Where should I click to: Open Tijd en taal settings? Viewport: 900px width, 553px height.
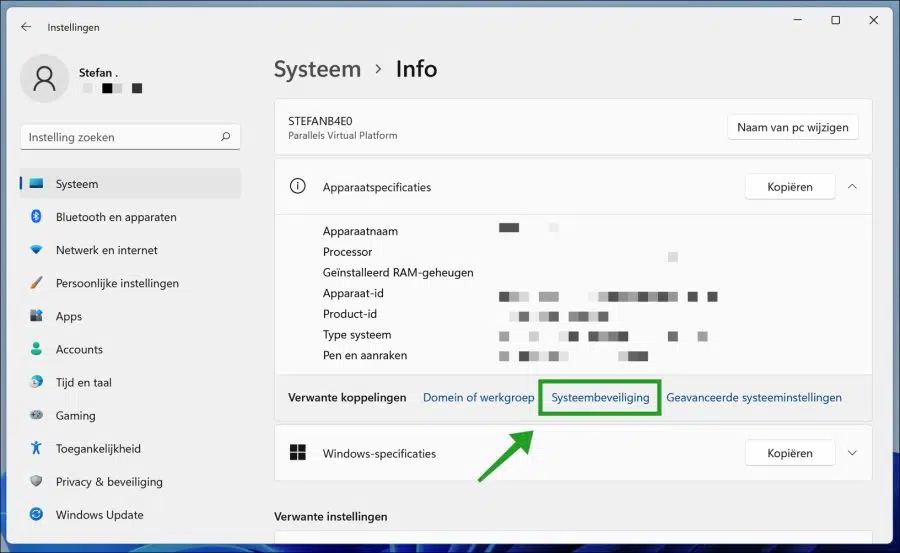pyautogui.click(x=131, y=382)
